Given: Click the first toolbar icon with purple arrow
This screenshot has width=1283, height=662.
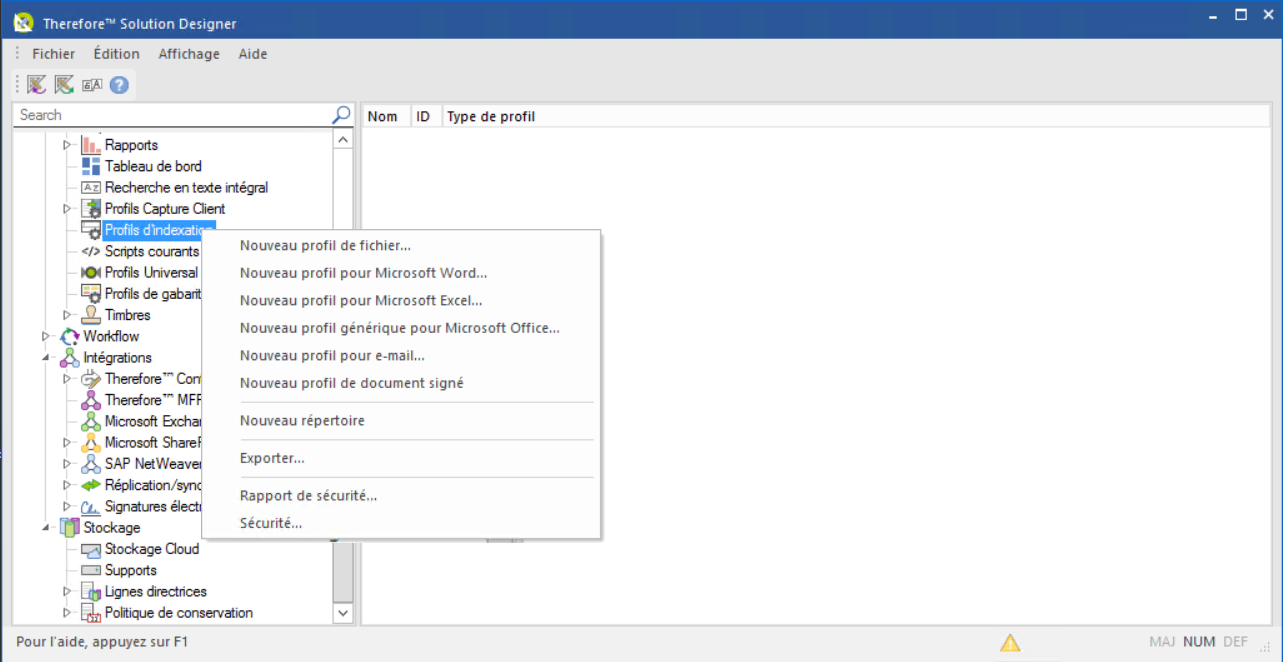Looking at the screenshot, I should (37, 85).
